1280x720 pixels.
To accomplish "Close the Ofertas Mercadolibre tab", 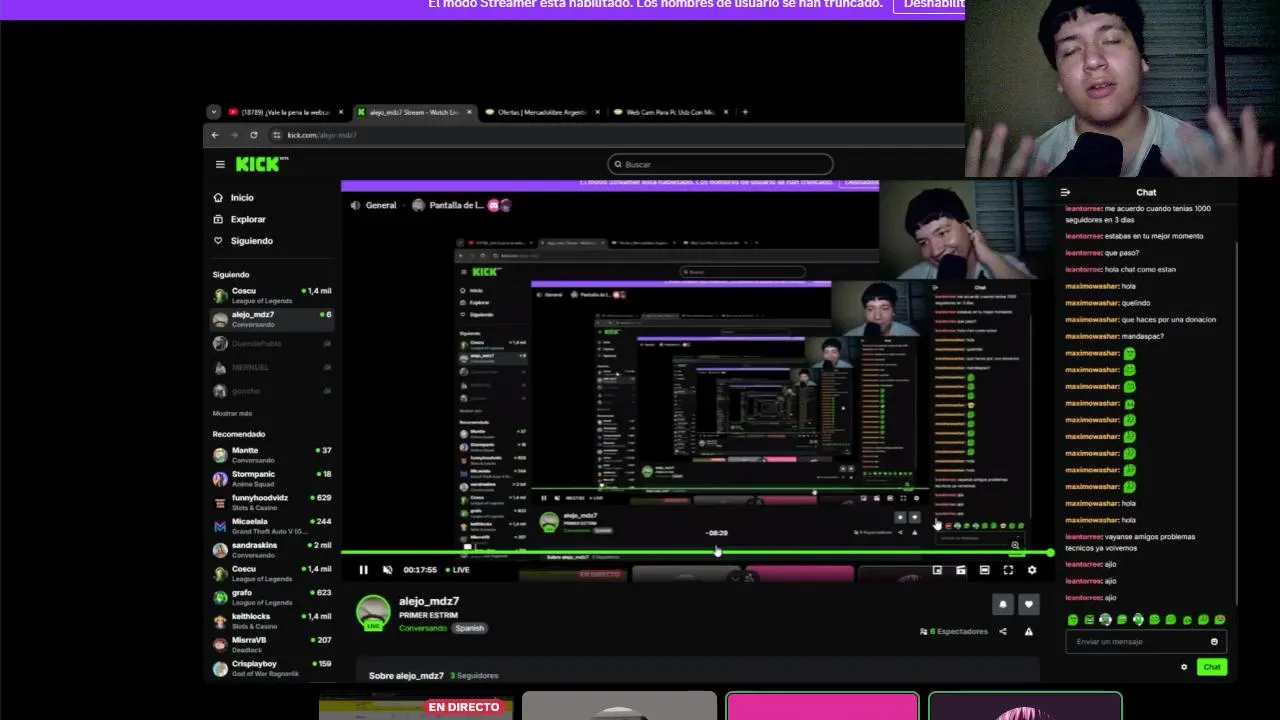I will pos(597,112).
